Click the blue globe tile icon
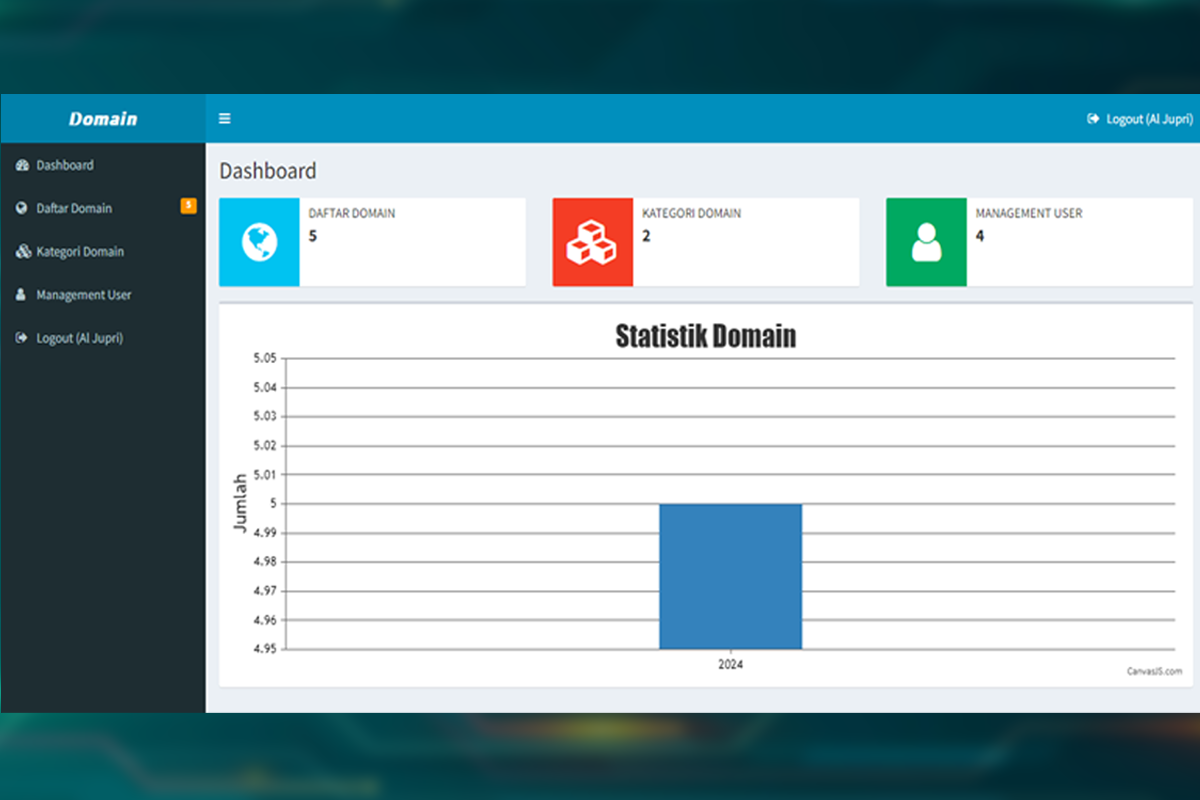The image size is (1200, 800). click(x=259, y=242)
